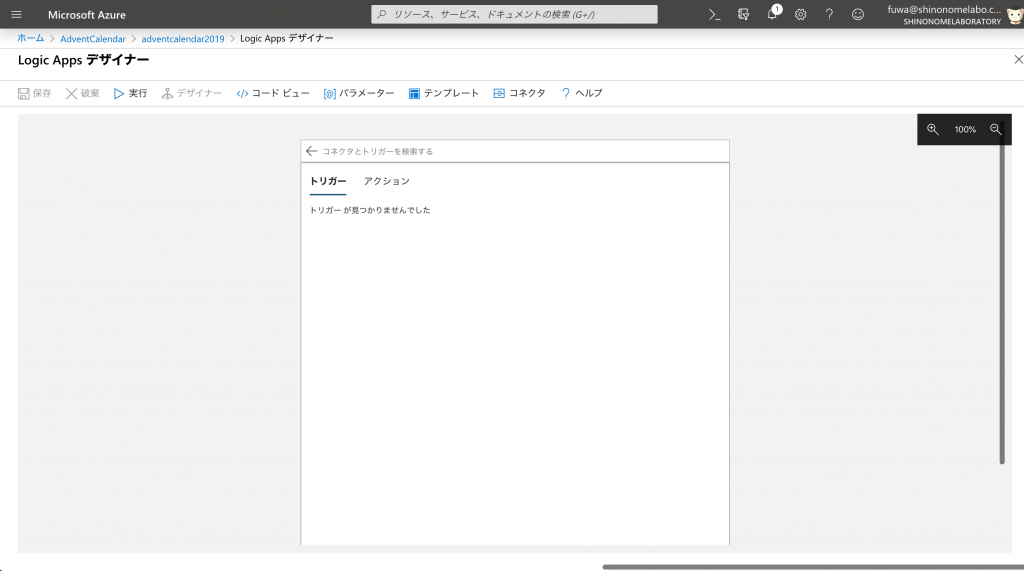
Task: Select the トリガー tab
Action: click(328, 181)
